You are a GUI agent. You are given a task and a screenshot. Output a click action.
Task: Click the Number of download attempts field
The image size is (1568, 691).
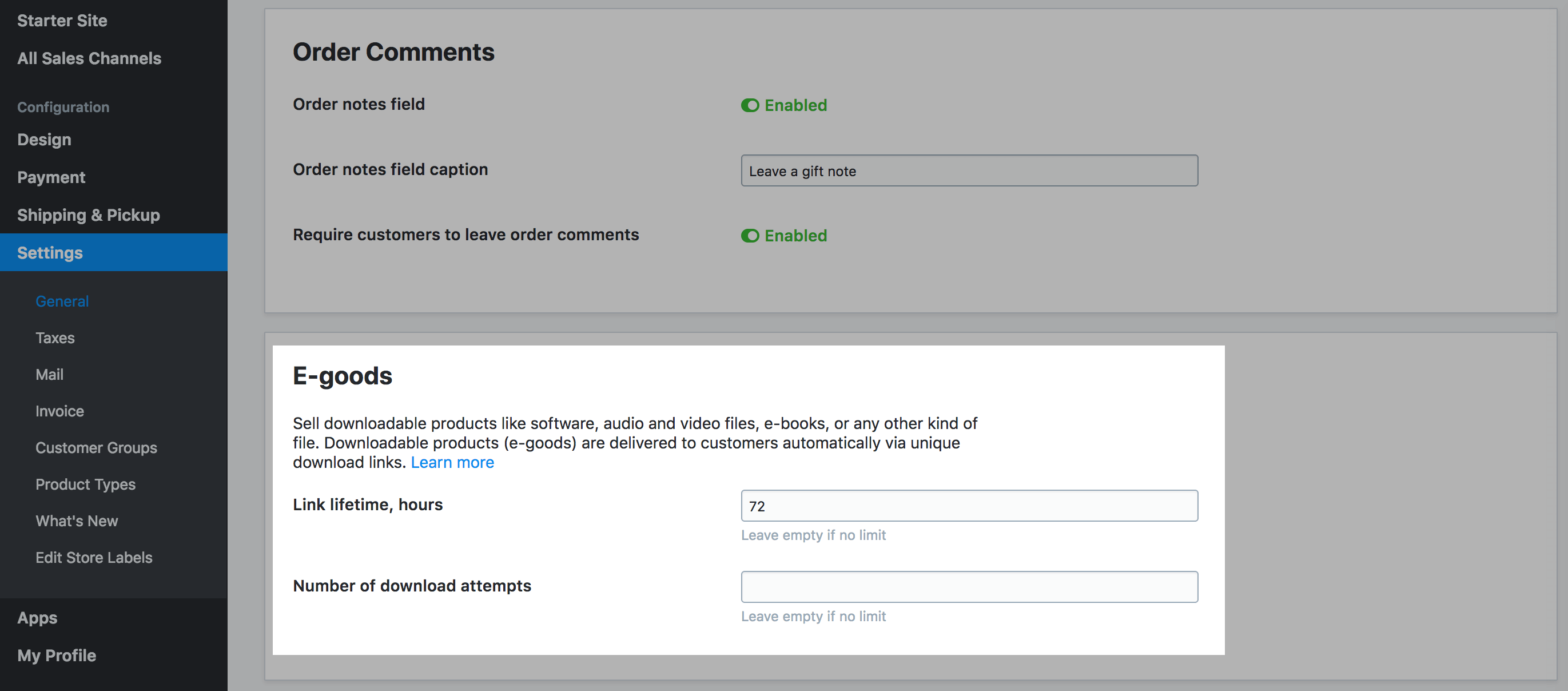point(969,586)
